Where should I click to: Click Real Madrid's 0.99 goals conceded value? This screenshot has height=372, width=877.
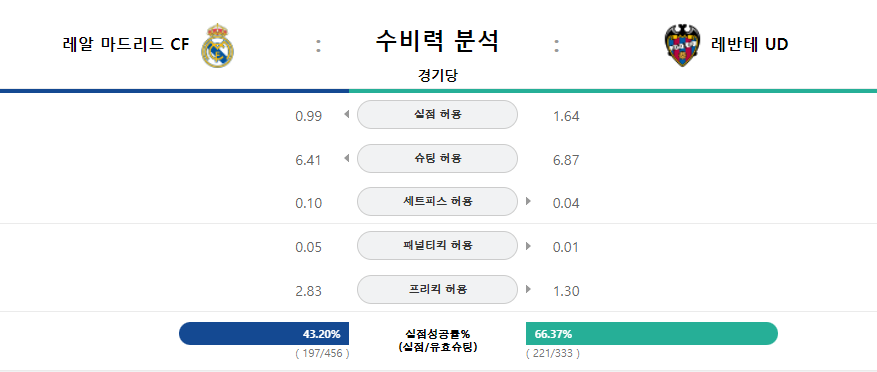[x=309, y=116]
